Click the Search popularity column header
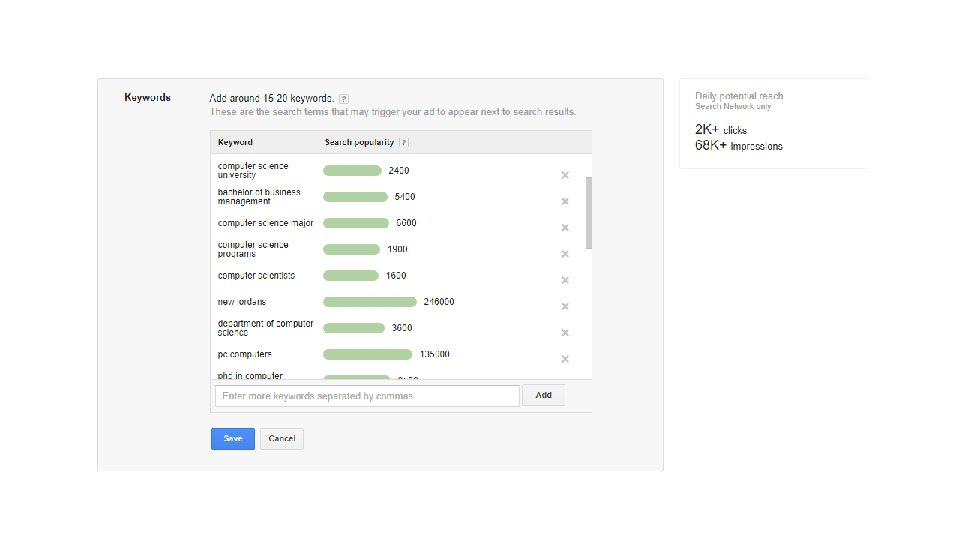Image resolution: width=960 pixels, height=540 pixels. (x=360, y=142)
